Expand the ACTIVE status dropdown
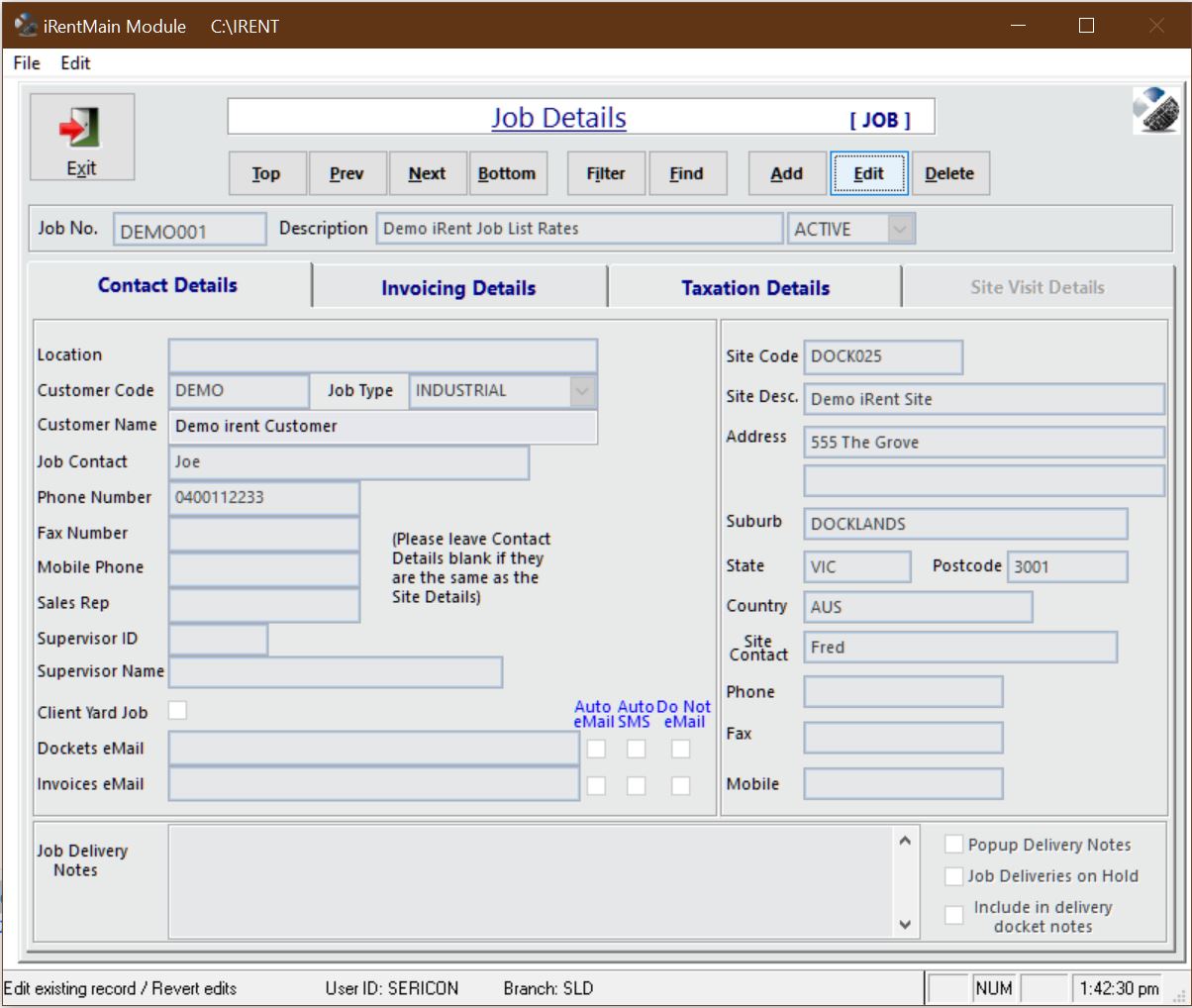1192x1008 pixels. 899,229
